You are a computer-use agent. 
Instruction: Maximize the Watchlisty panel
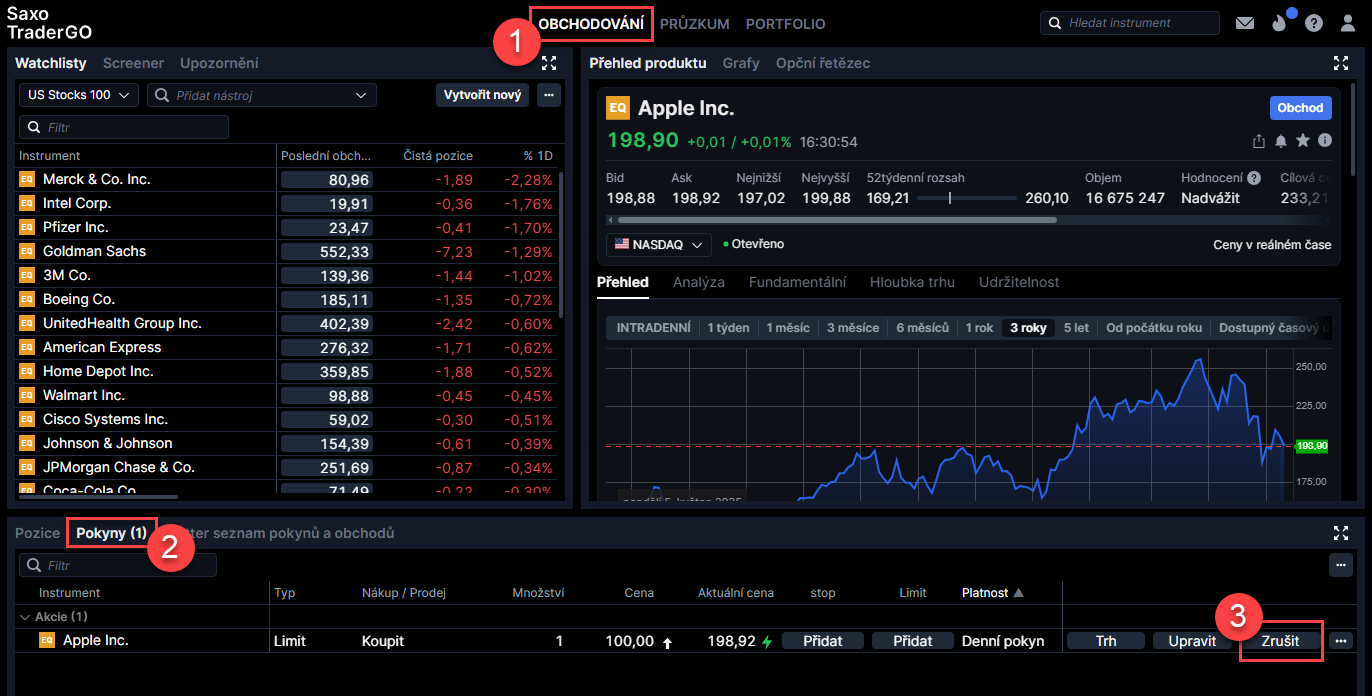click(549, 63)
